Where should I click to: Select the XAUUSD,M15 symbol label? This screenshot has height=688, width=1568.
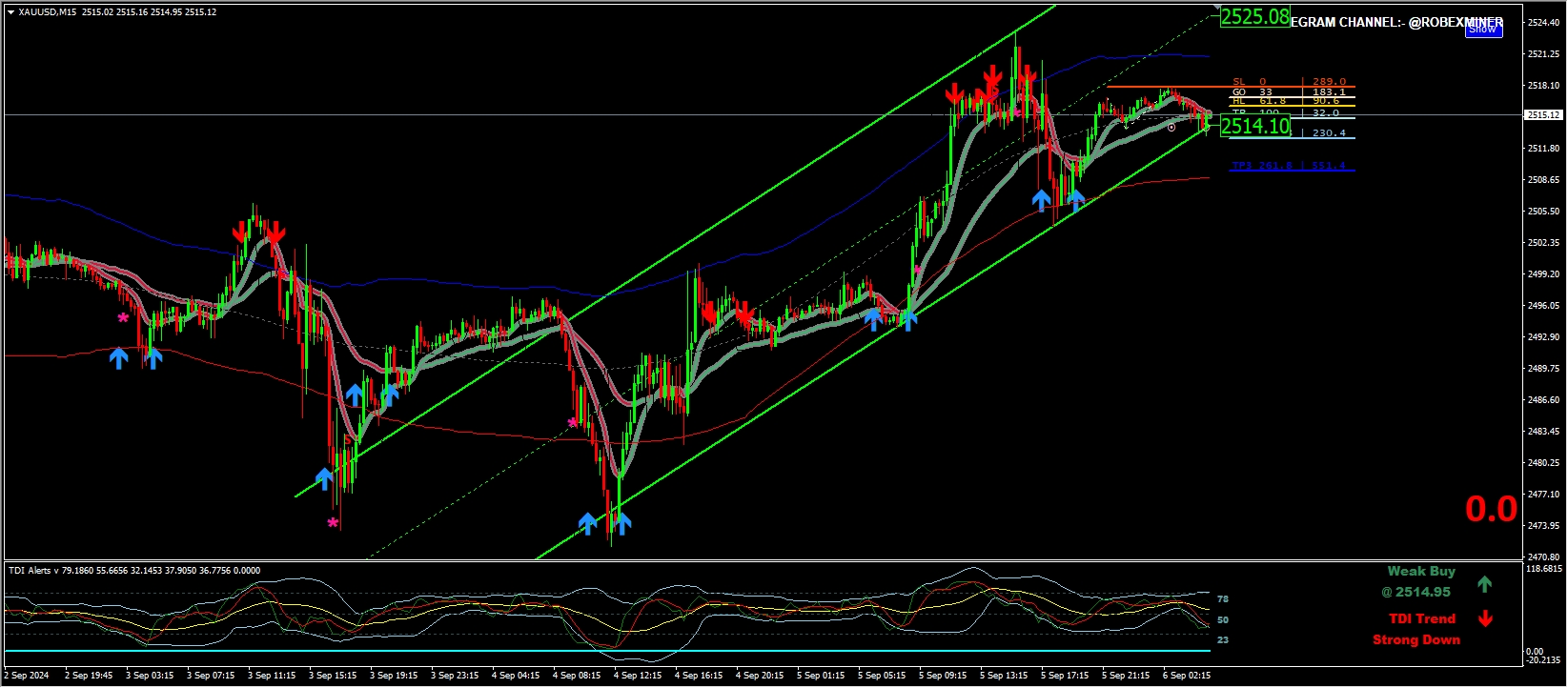[x=49, y=12]
